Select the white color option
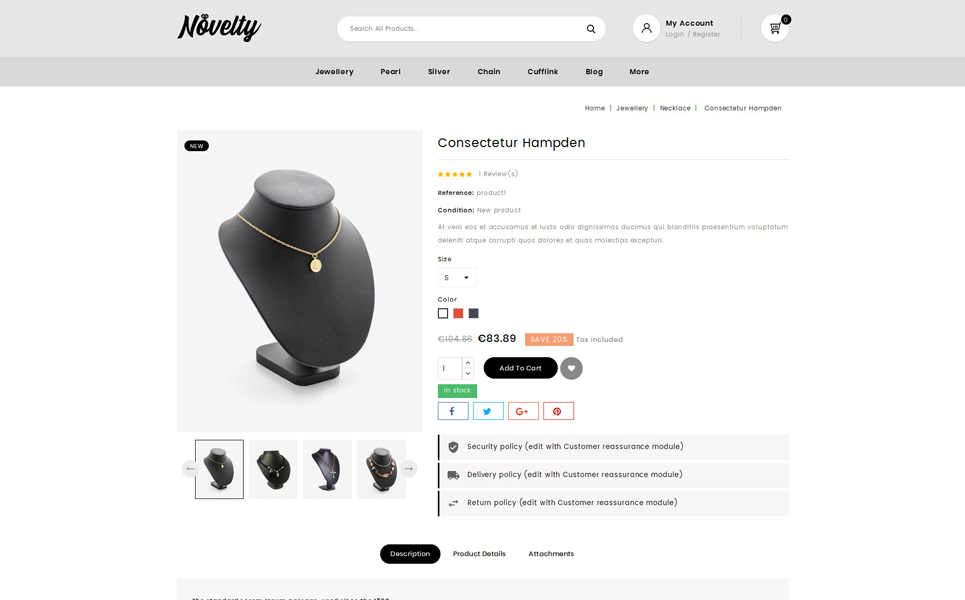Viewport: 965px width, 600px height. 443,313
